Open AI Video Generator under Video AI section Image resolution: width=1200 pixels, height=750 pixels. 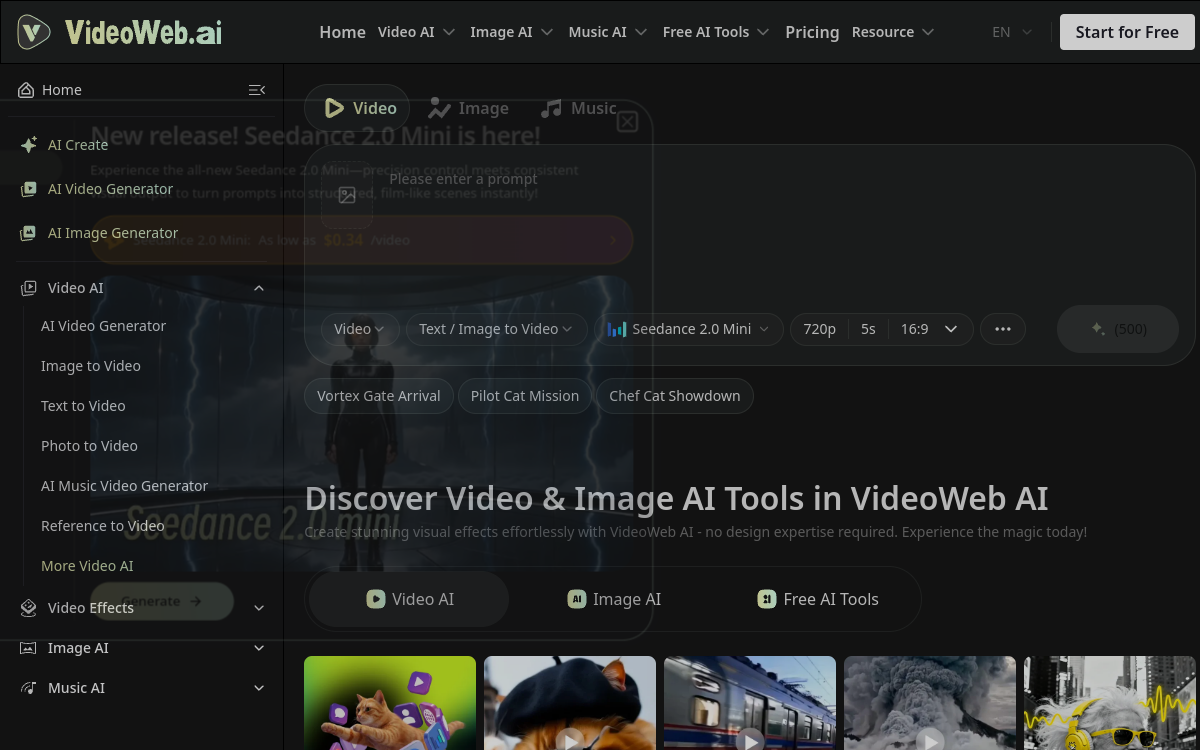104,326
